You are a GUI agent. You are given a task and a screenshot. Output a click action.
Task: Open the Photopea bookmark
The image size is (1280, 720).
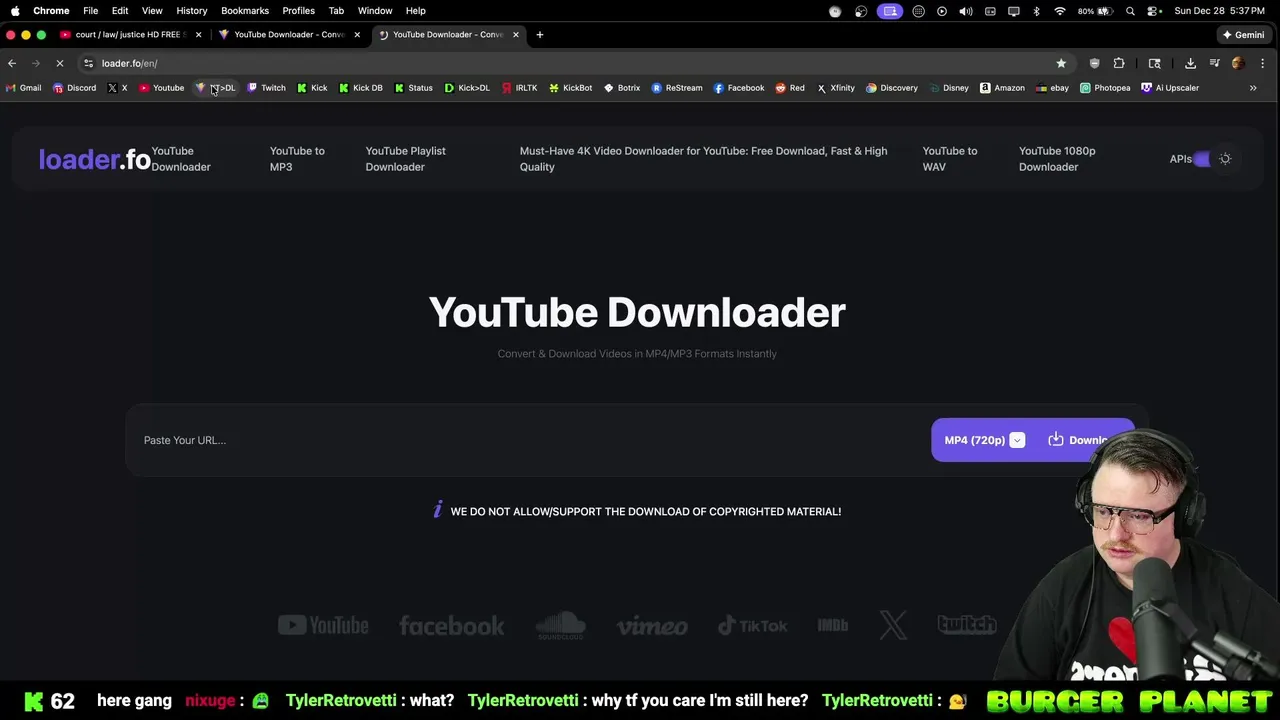tap(1105, 88)
